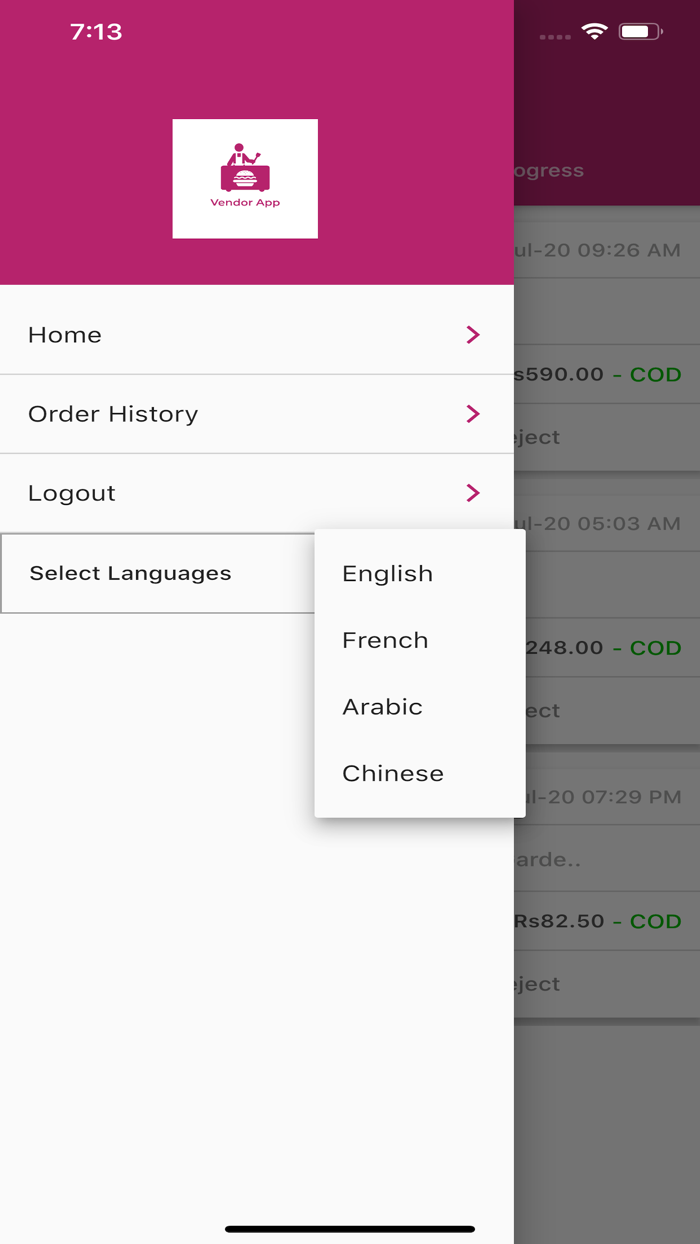Select French as the app language
Image resolution: width=700 pixels, height=1244 pixels.
tap(385, 640)
